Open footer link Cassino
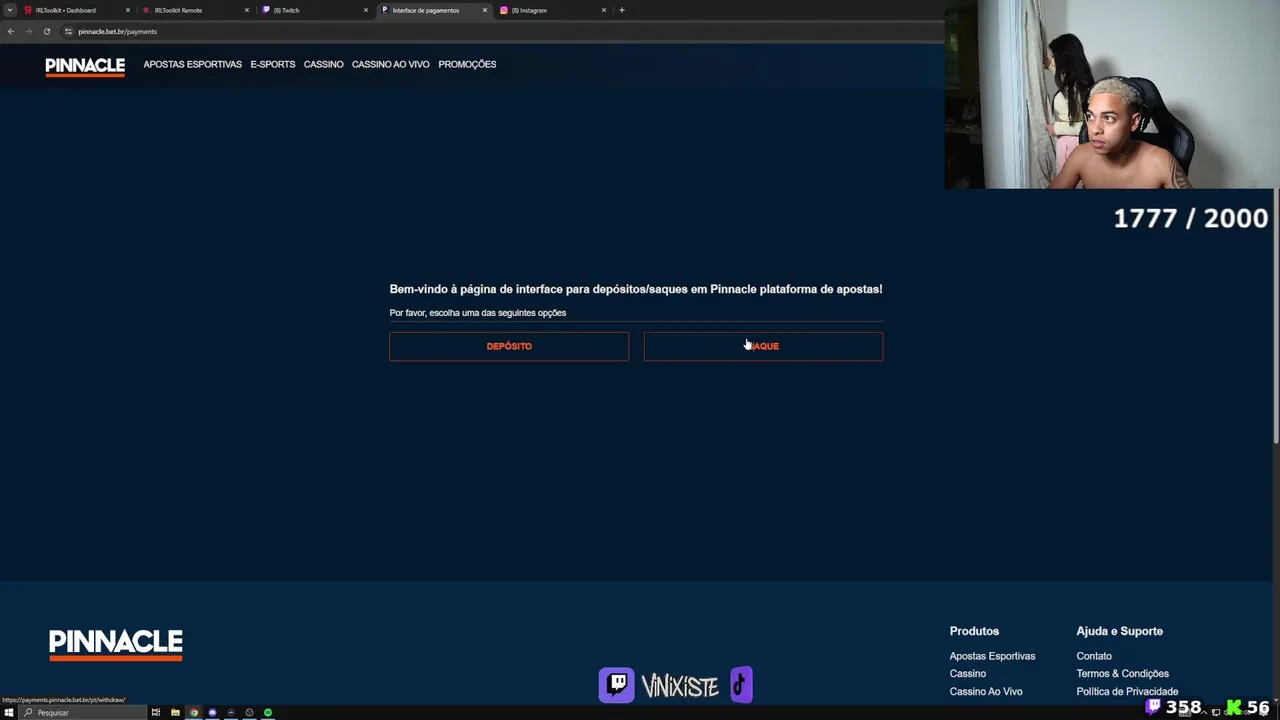The height and width of the screenshot is (720, 1280). (967, 674)
